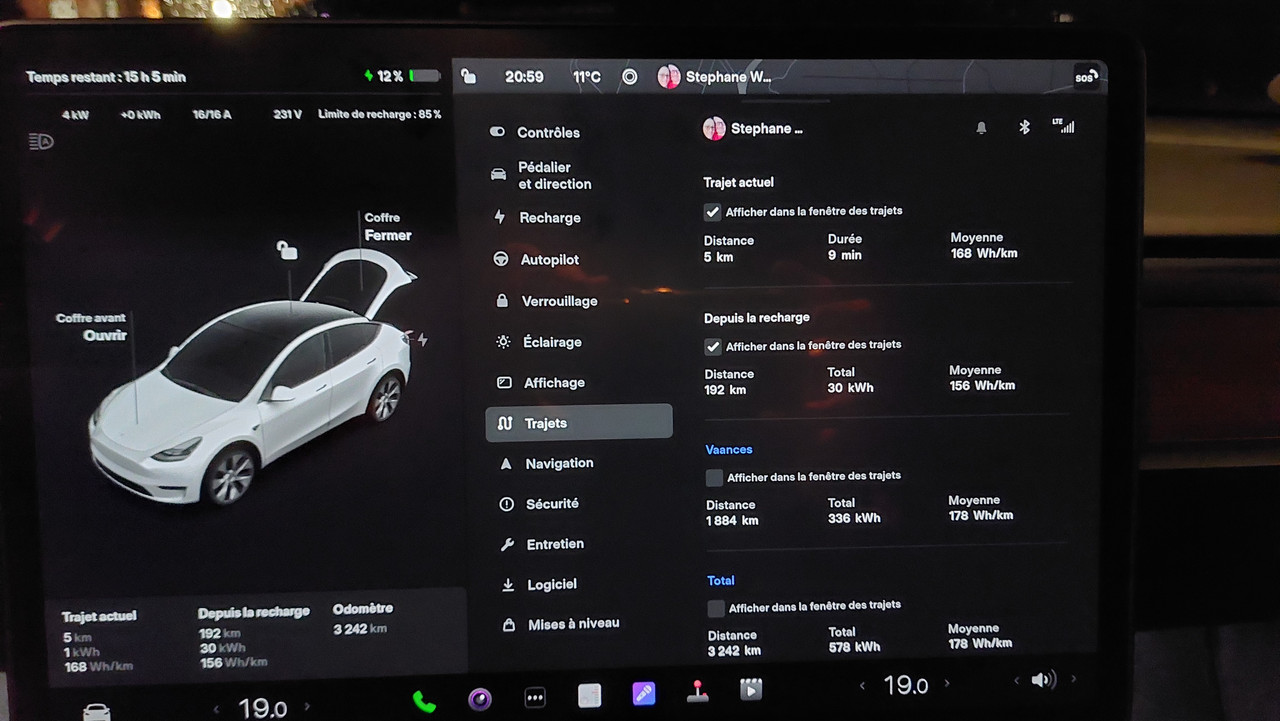Raise driver temperature with right chevron
The image size is (1280, 721).
tap(307, 707)
